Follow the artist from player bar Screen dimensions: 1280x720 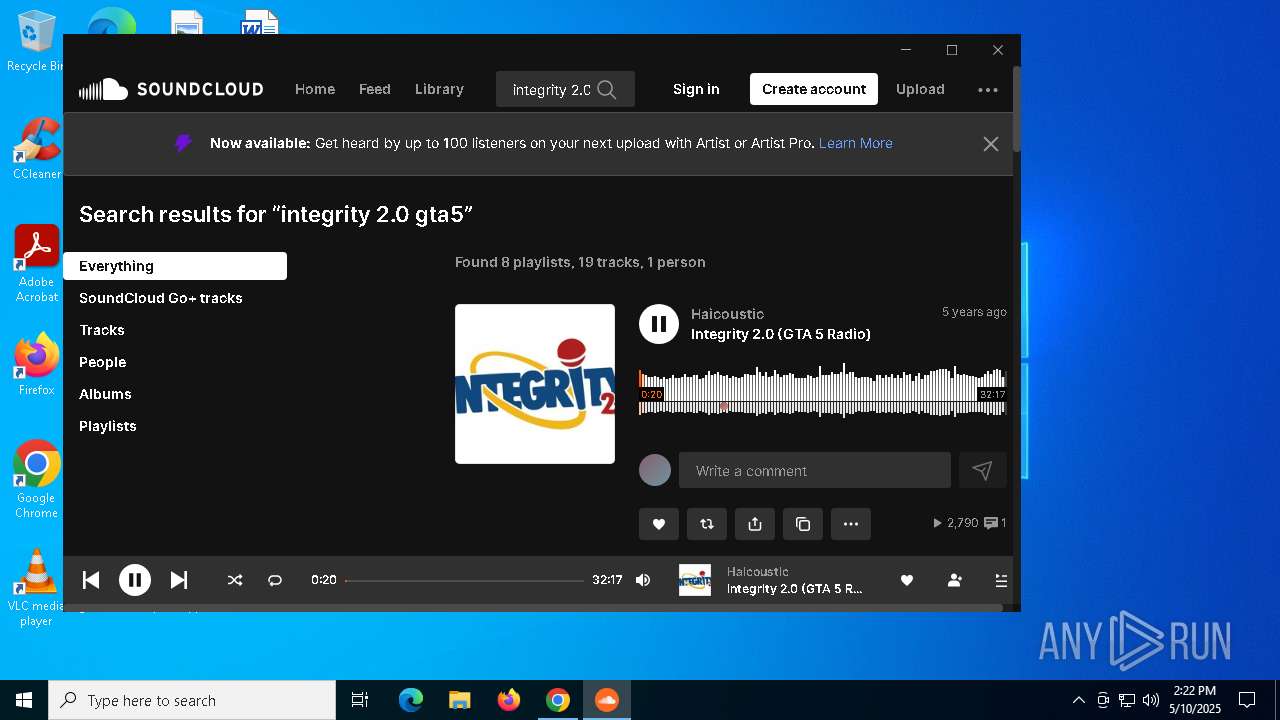pos(955,580)
